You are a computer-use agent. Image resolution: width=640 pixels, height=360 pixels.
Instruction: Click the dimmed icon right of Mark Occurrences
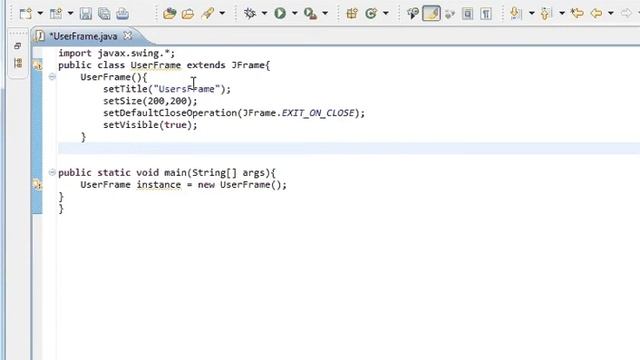pyautogui.click(x=450, y=13)
